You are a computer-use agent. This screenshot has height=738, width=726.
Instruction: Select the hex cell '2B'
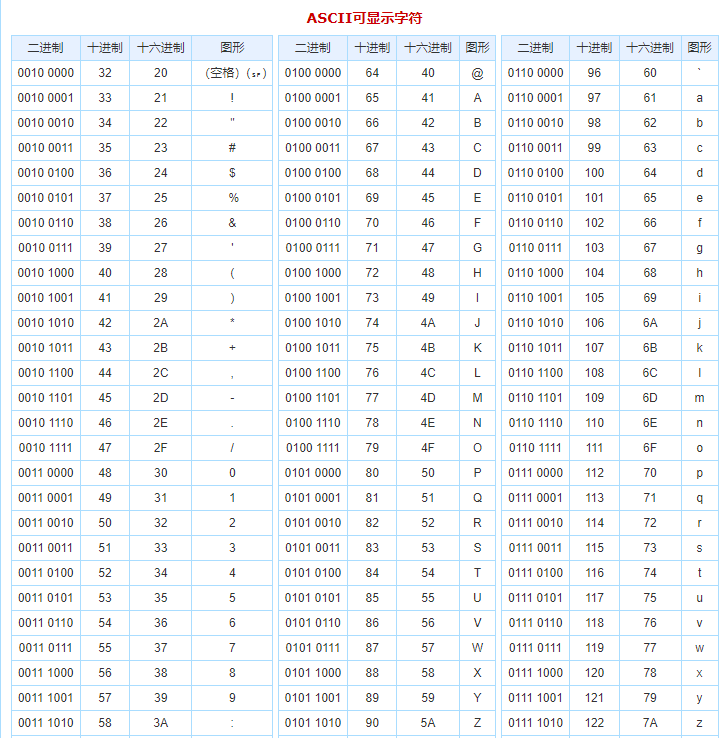click(x=160, y=348)
